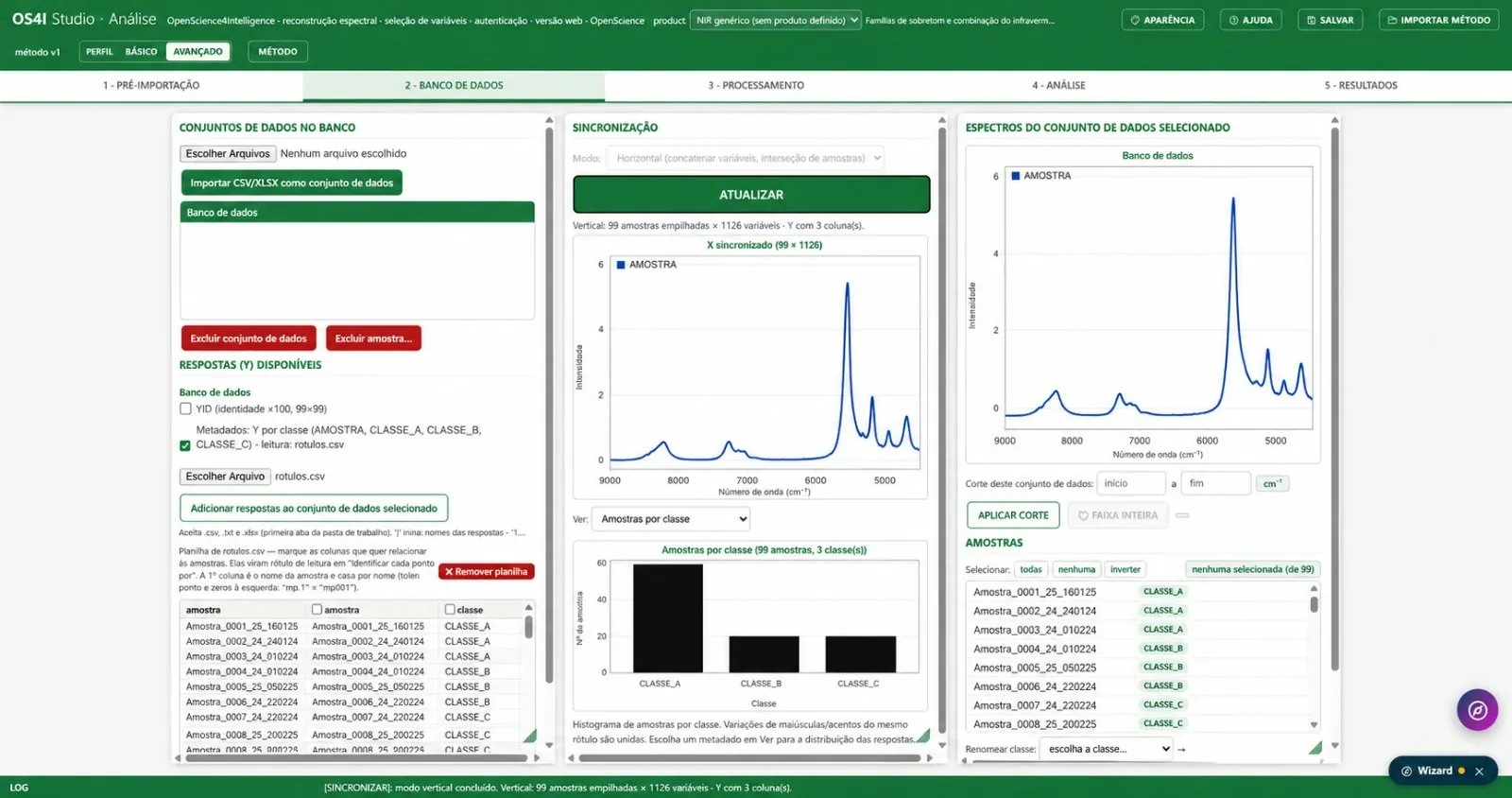1512x798 pixels.
Task: Click Importar CSV/XLSX como conjunto de dados
Action: [291, 183]
